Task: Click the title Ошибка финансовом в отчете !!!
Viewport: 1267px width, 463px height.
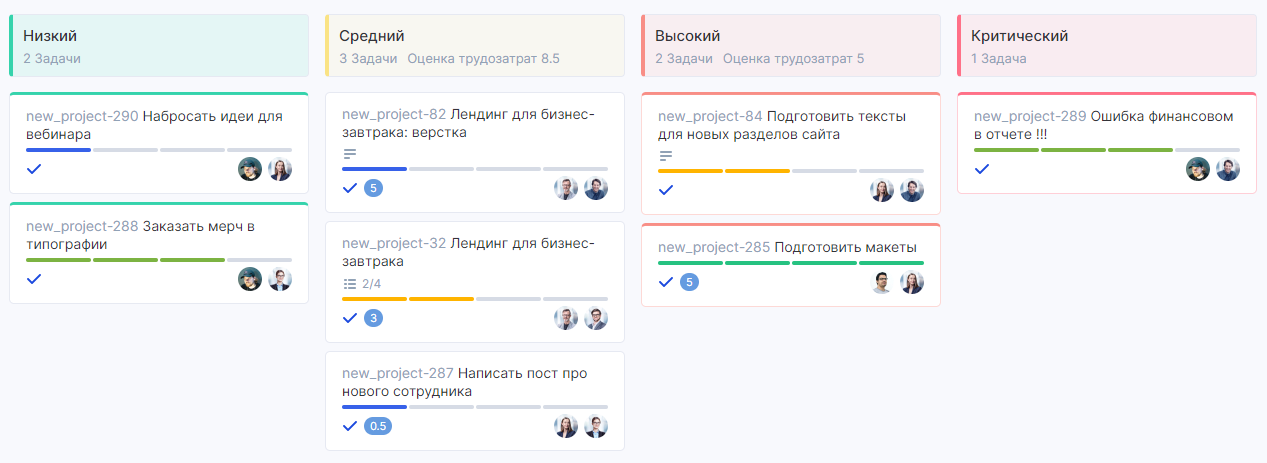Action: (x=1104, y=125)
